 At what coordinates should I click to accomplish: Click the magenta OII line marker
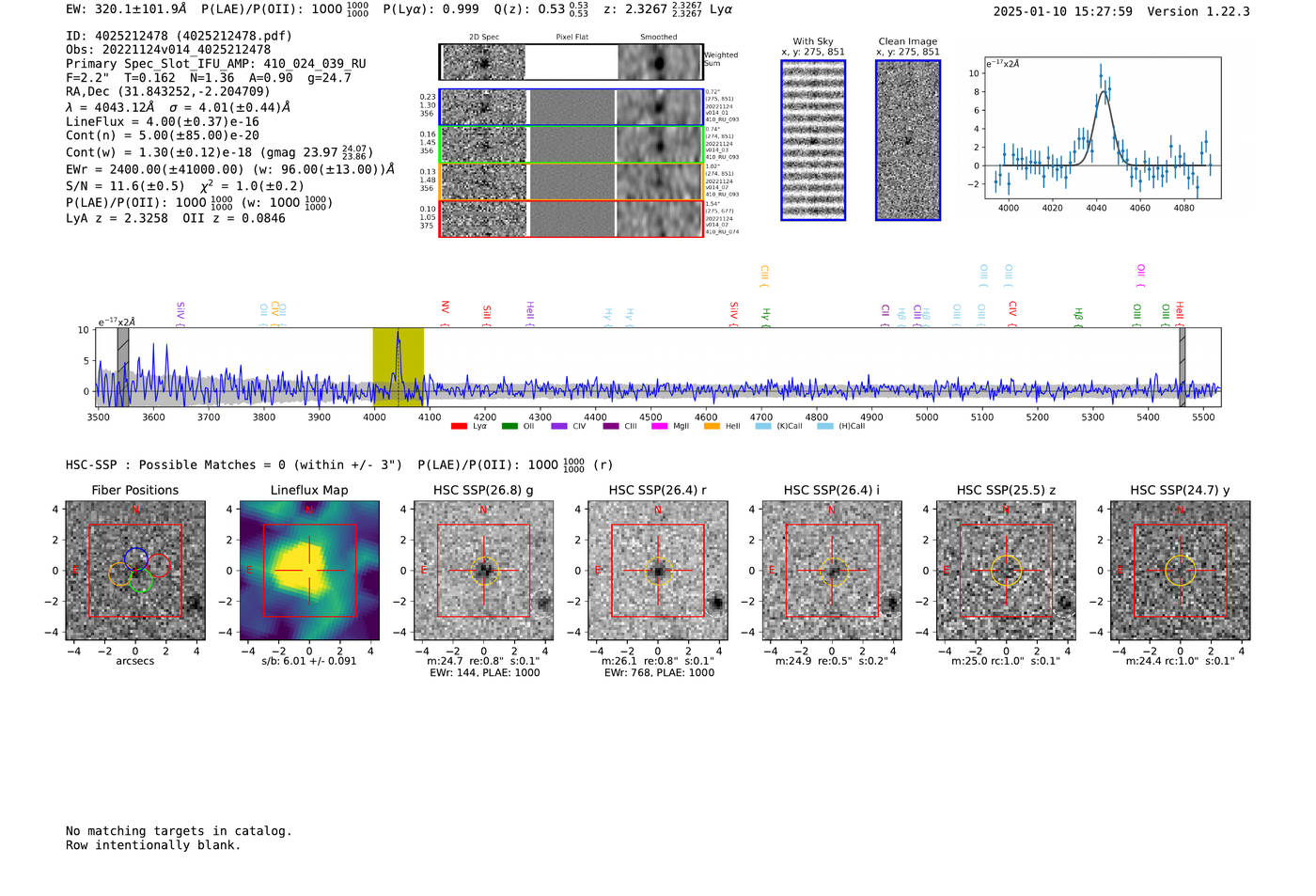point(1141,276)
